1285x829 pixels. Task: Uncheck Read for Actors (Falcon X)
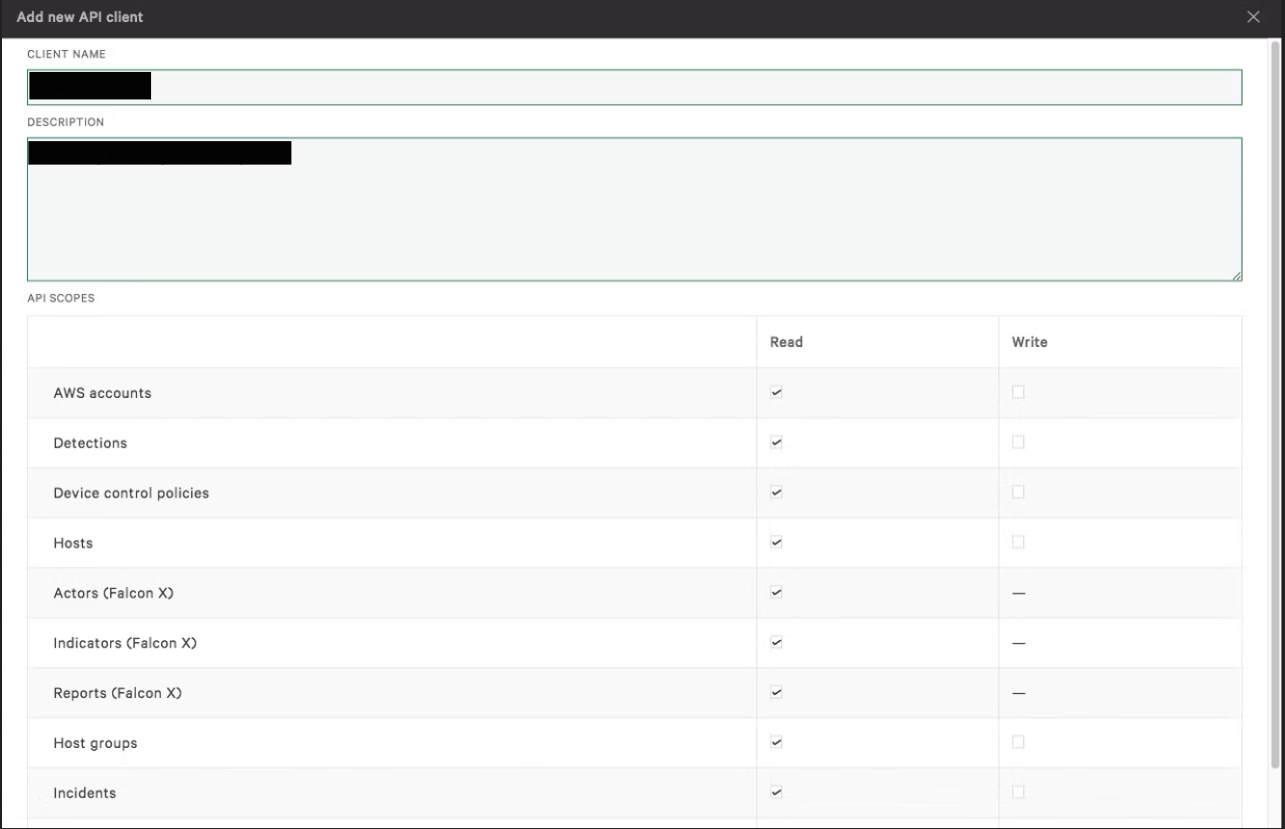pyautogui.click(x=776, y=592)
